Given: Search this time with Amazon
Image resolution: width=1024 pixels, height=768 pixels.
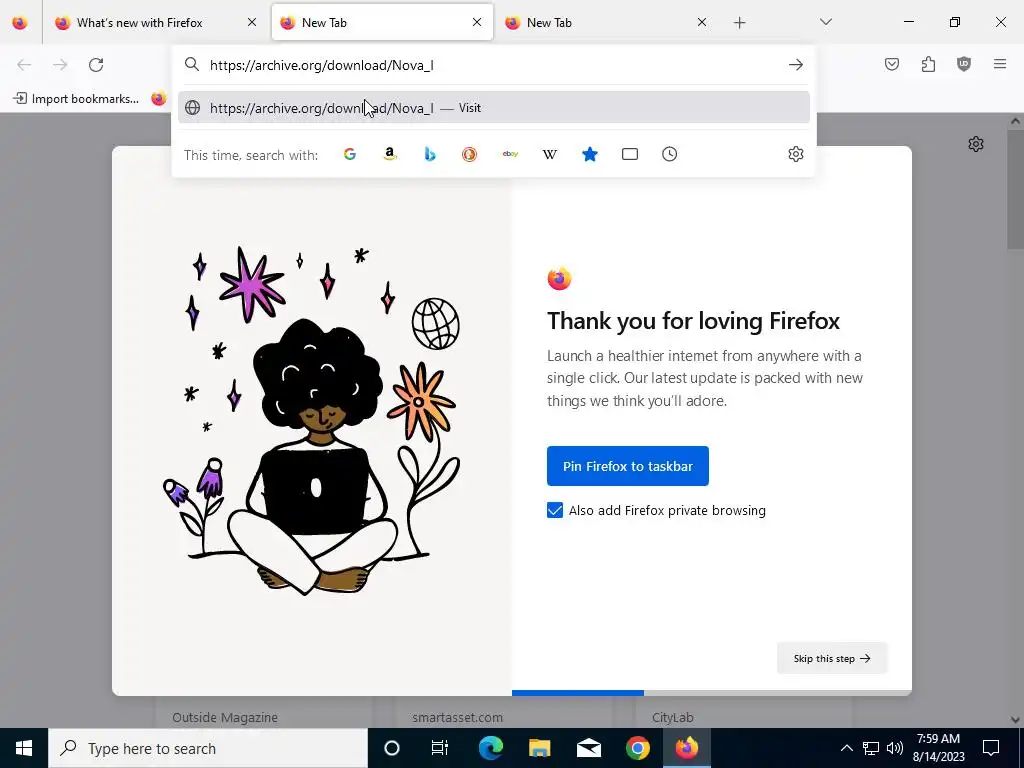Looking at the screenshot, I should [x=390, y=154].
